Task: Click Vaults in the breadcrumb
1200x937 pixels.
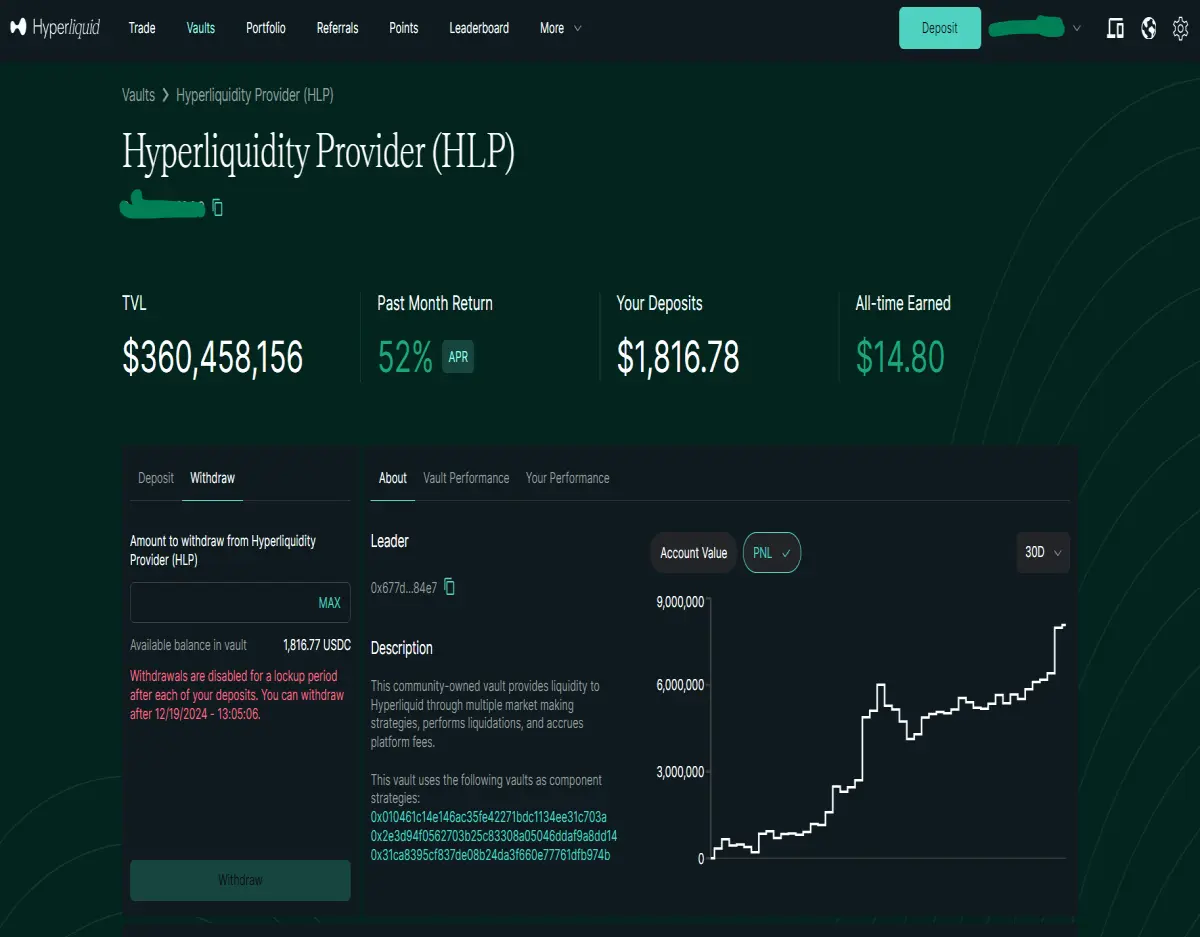Action: (138, 95)
